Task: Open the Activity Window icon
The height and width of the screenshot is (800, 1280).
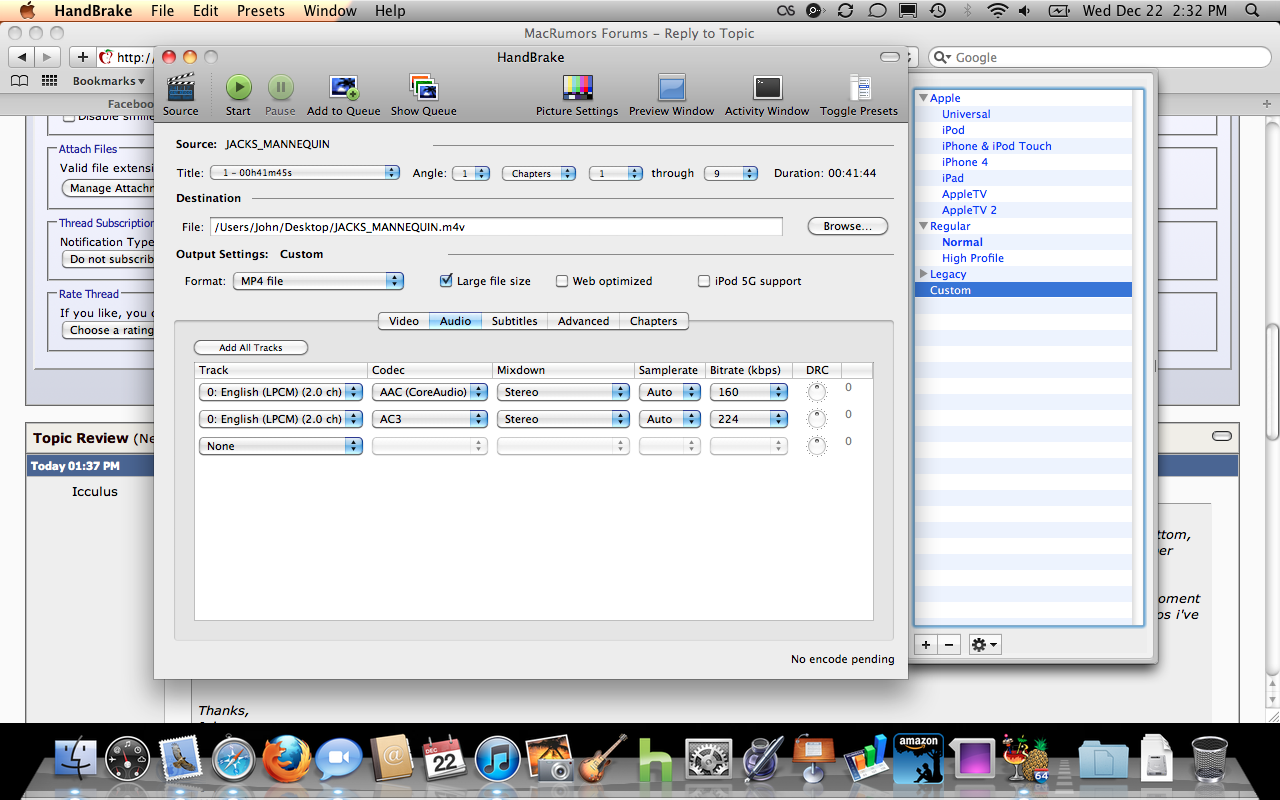Action: pos(767,88)
